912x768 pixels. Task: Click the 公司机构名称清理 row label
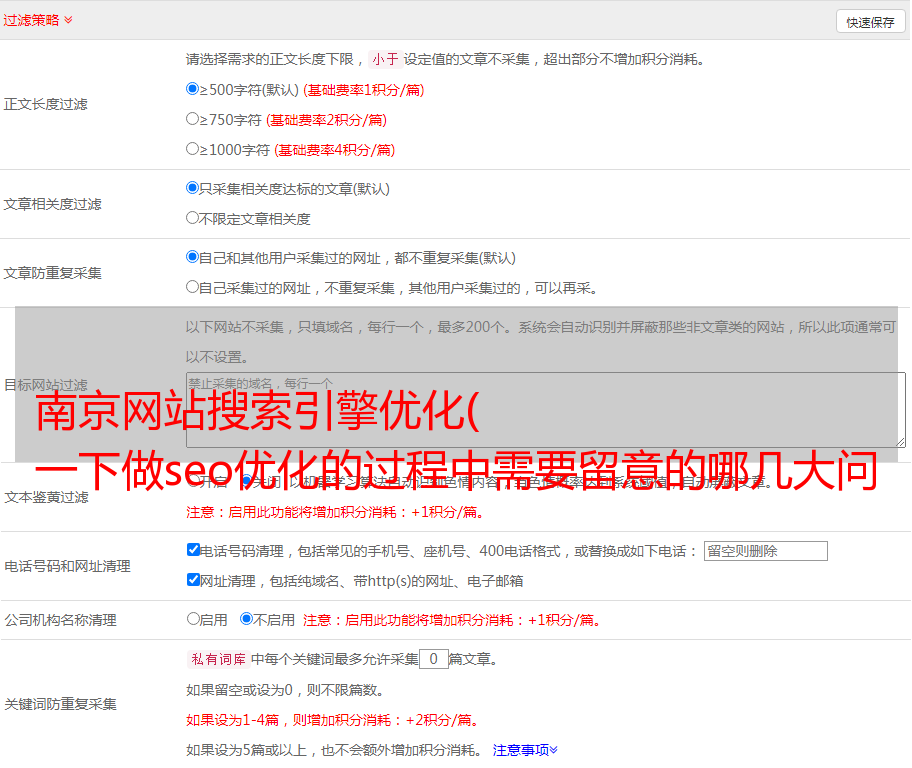60,620
